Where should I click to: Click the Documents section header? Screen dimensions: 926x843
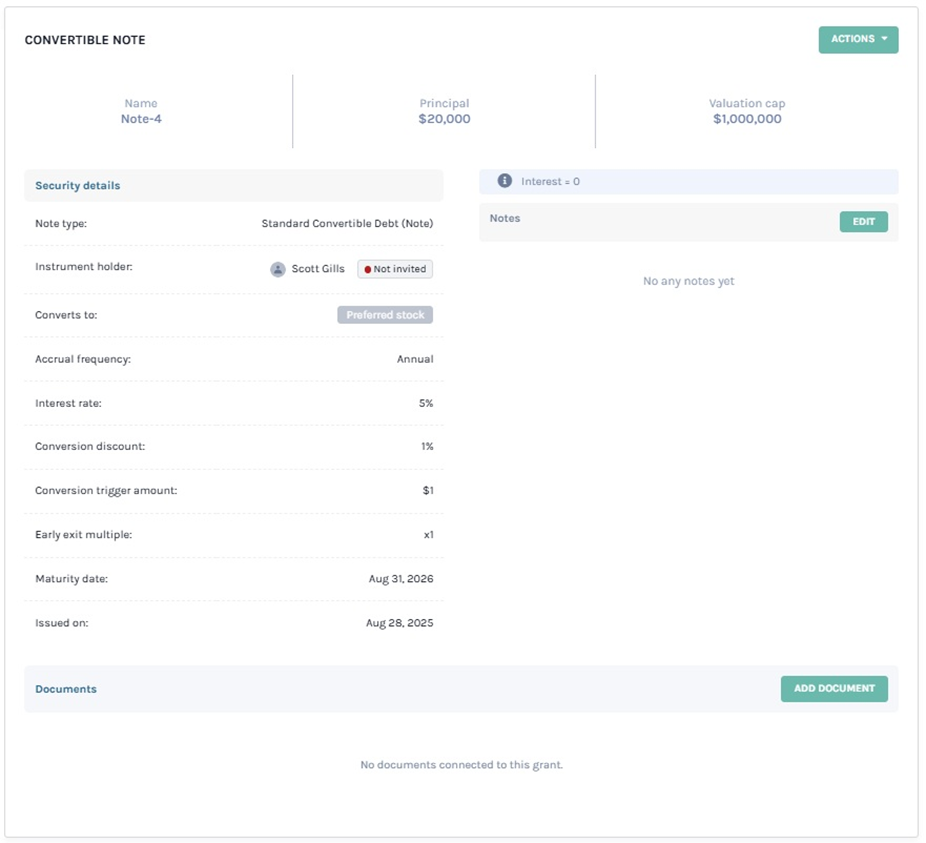[x=66, y=689]
